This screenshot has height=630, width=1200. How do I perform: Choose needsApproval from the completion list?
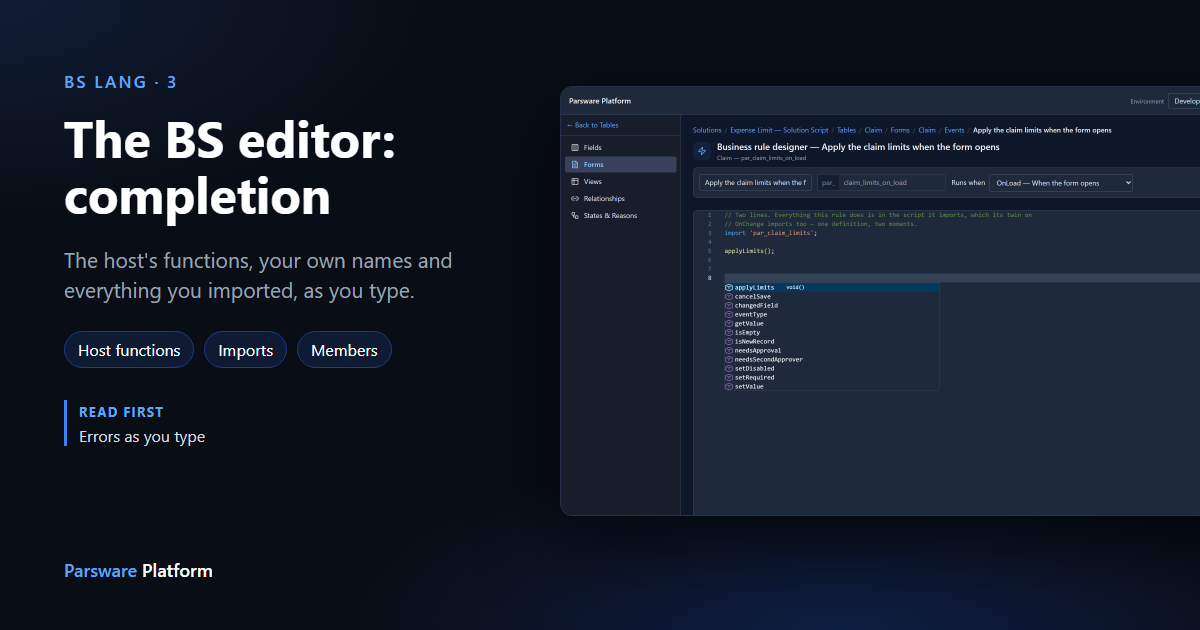[x=831, y=351]
